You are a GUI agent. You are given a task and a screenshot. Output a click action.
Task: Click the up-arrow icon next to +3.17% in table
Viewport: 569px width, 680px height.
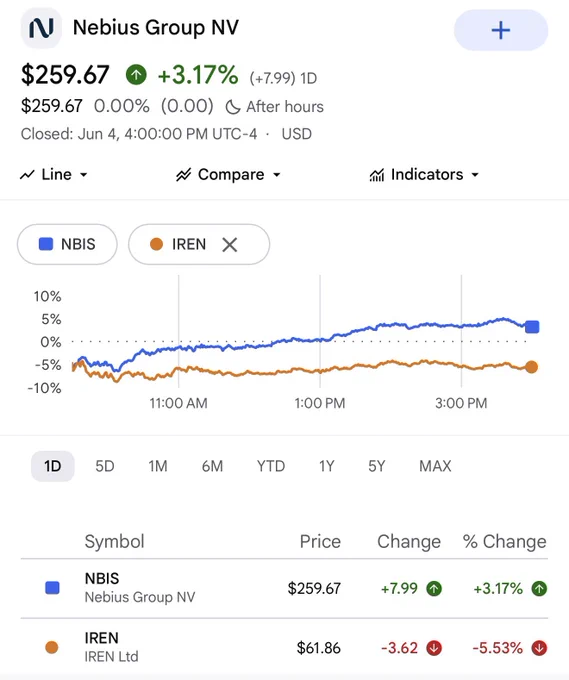click(x=539, y=588)
